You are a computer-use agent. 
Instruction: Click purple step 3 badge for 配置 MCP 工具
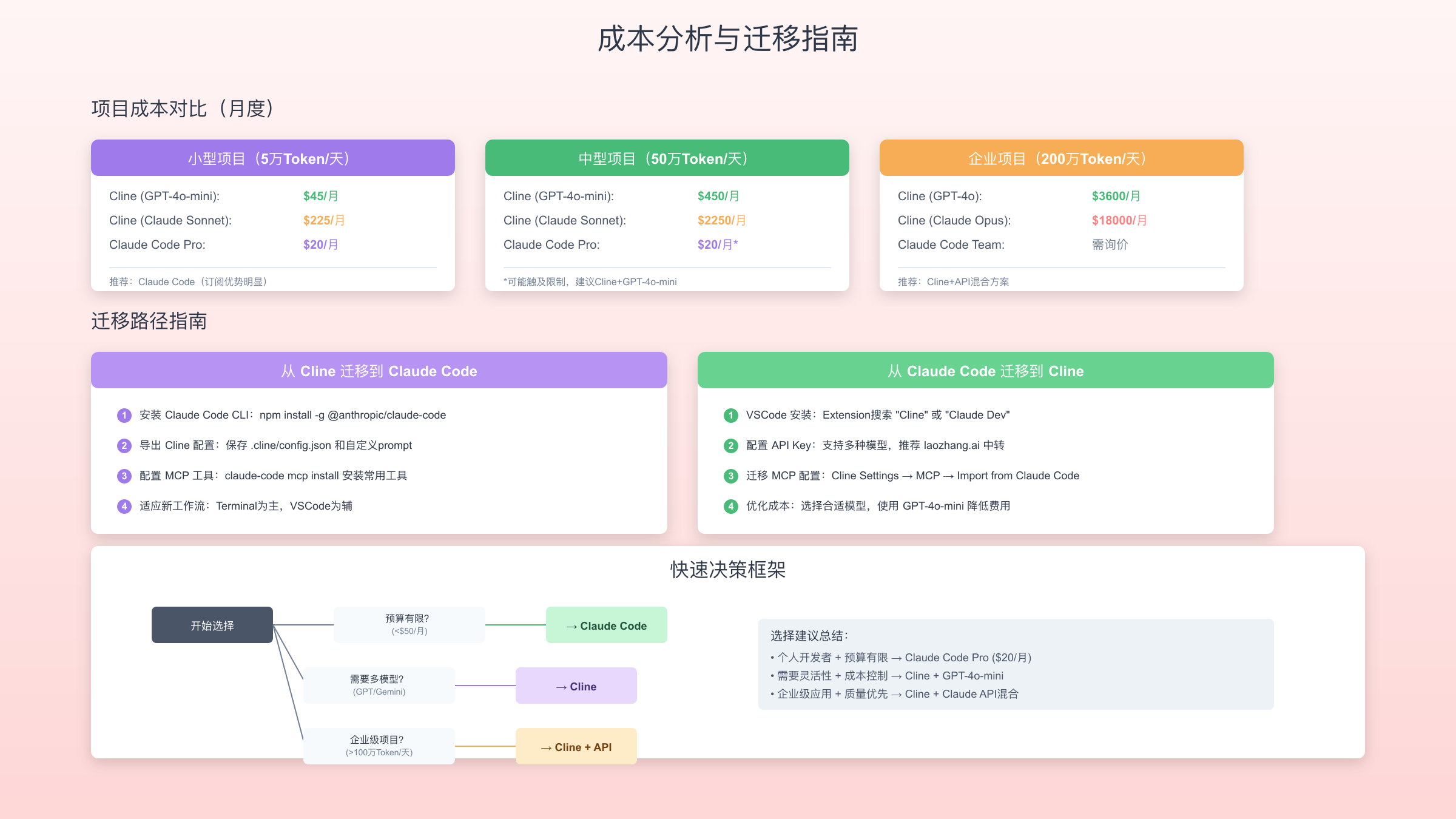click(124, 476)
